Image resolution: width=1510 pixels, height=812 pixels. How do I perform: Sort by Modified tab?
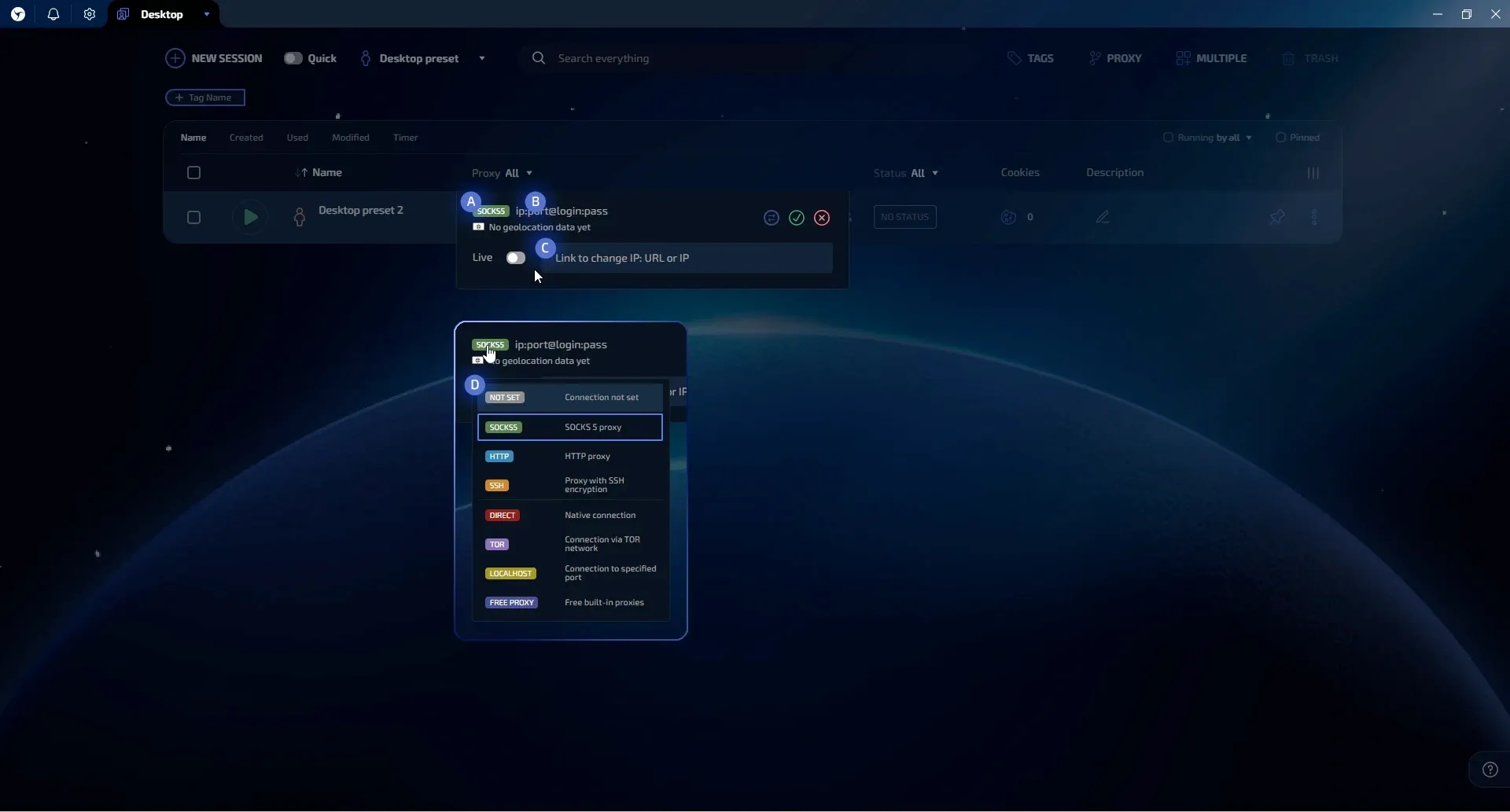coord(351,138)
